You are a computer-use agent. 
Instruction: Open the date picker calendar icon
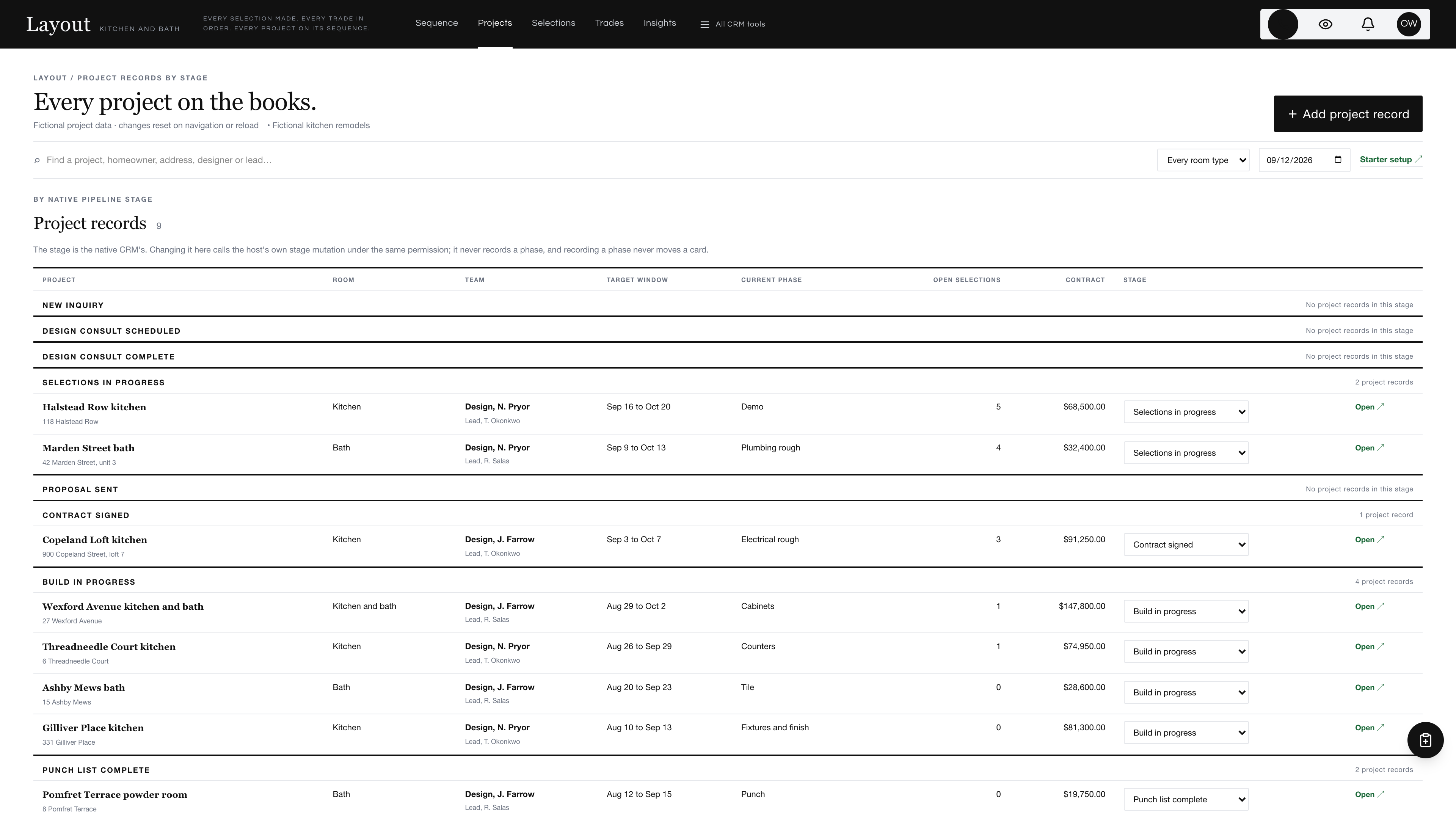coord(1338,159)
